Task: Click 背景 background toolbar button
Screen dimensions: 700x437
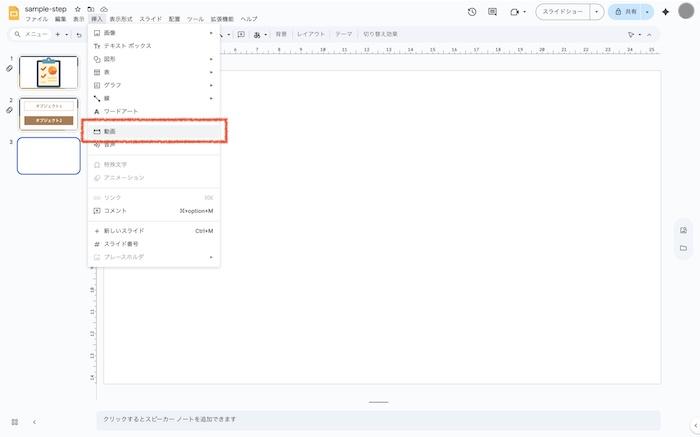Action: click(281, 34)
